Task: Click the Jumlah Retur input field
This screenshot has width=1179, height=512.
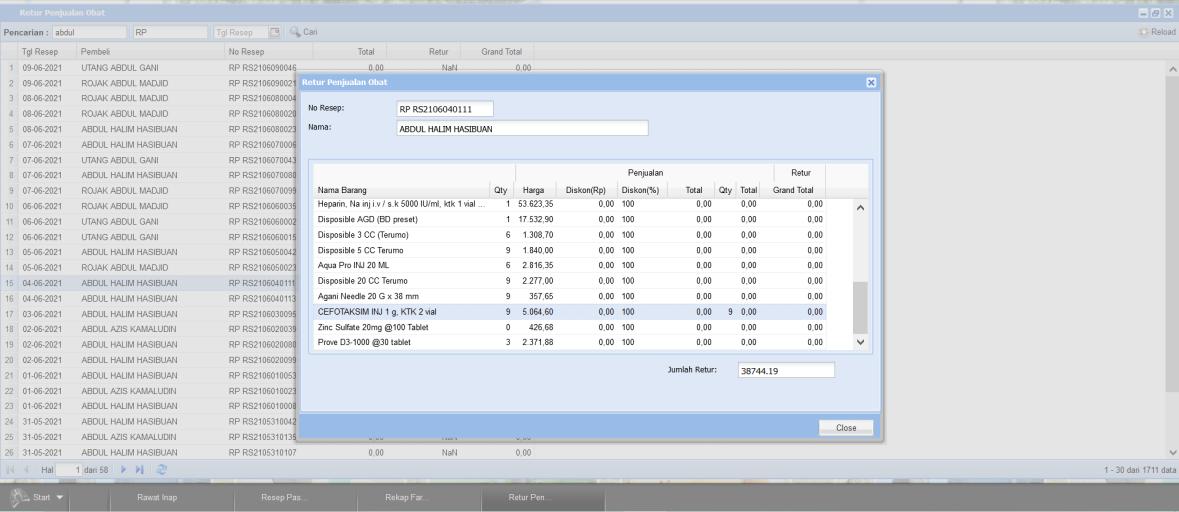Action: click(787, 371)
